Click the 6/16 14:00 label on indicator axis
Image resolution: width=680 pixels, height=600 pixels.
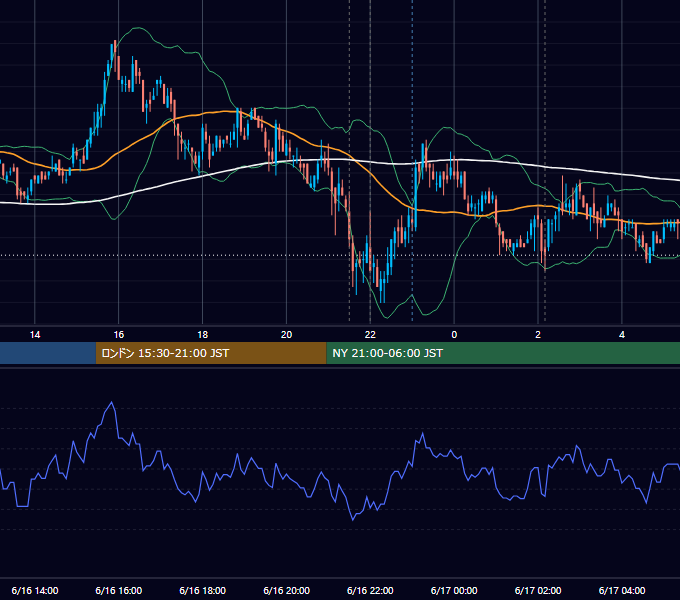pyautogui.click(x=35, y=590)
